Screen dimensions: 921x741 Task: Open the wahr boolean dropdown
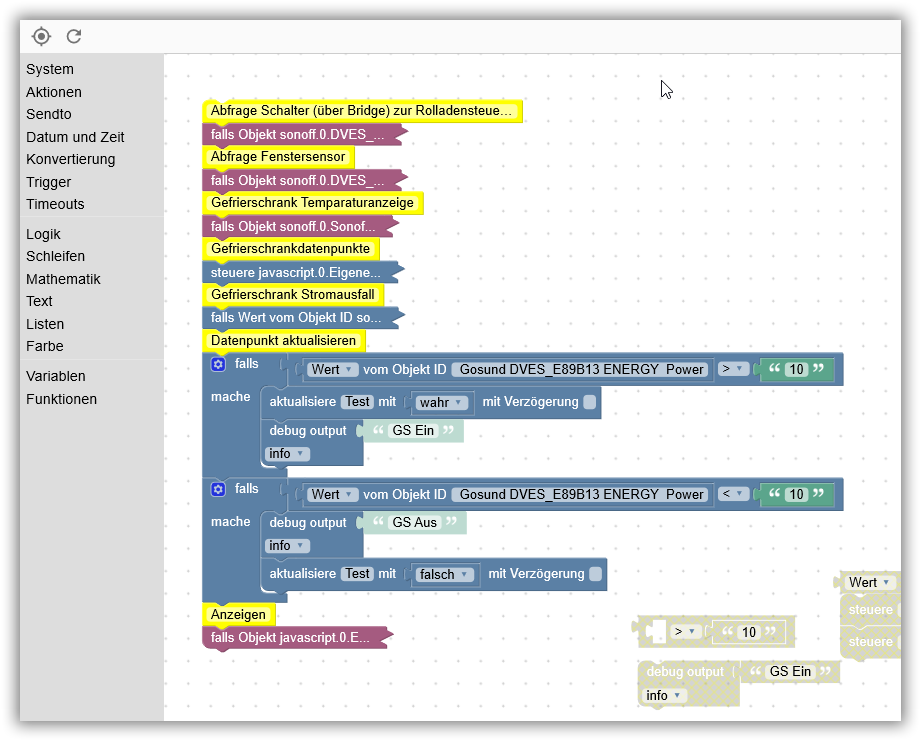[x=441, y=402]
